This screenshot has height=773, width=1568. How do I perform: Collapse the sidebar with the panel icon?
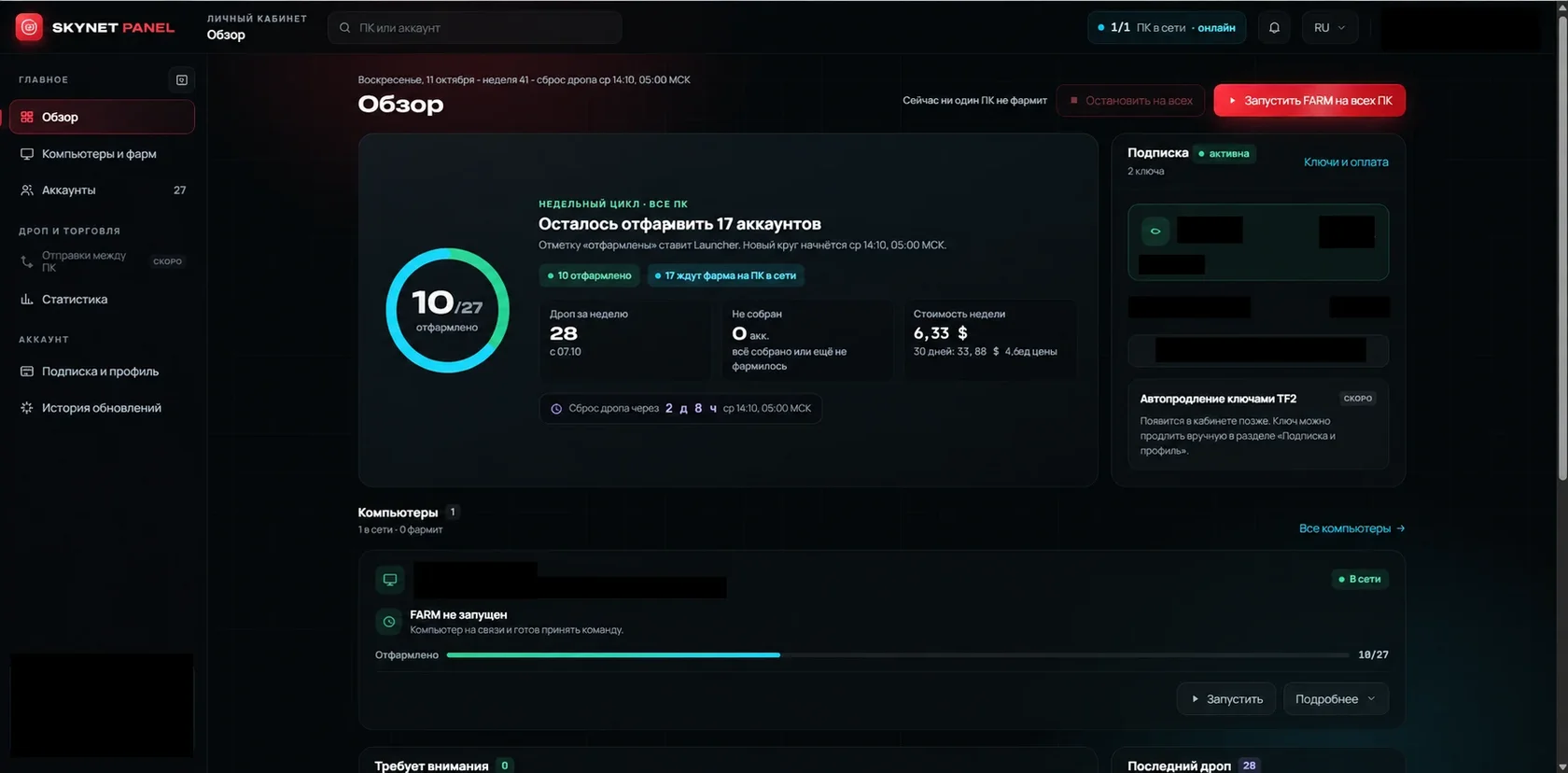pyautogui.click(x=182, y=80)
